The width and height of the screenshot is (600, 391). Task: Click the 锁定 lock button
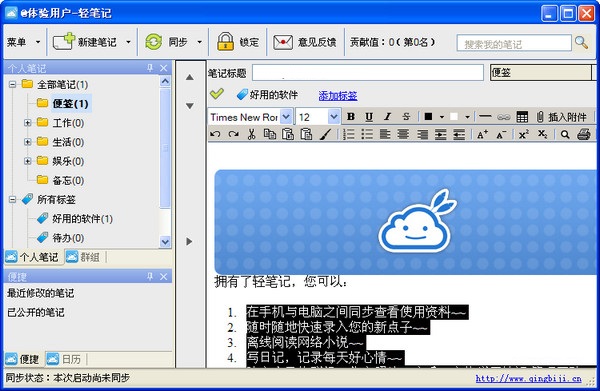pos(238,42)
